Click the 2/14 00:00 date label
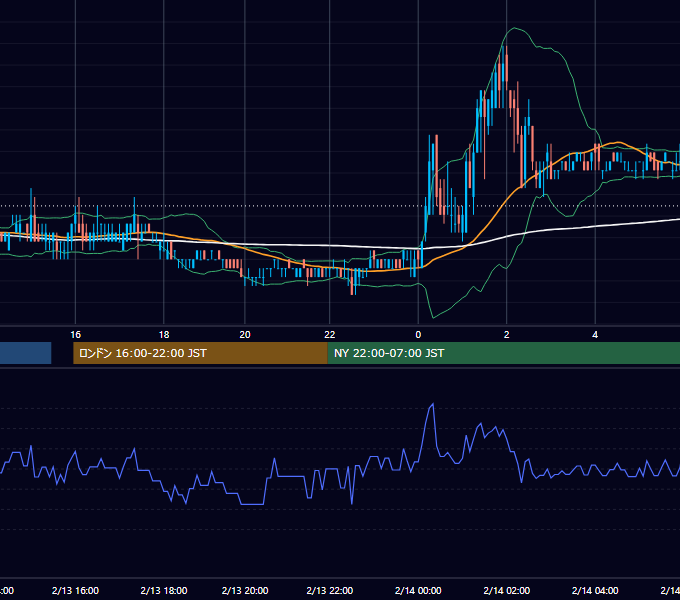Viewport: 680px width, 600px height. pyautogui.click(x=418, y=590)
